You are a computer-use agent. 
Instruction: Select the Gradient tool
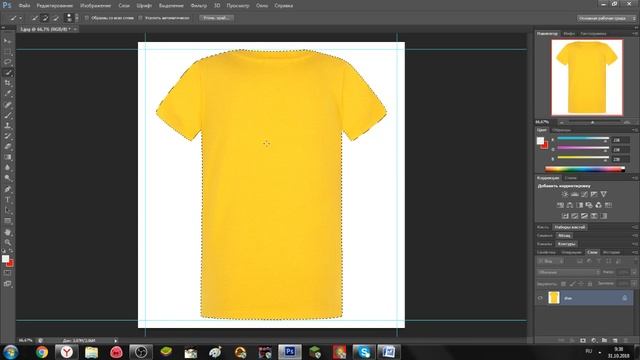click(x=7, y=157)
